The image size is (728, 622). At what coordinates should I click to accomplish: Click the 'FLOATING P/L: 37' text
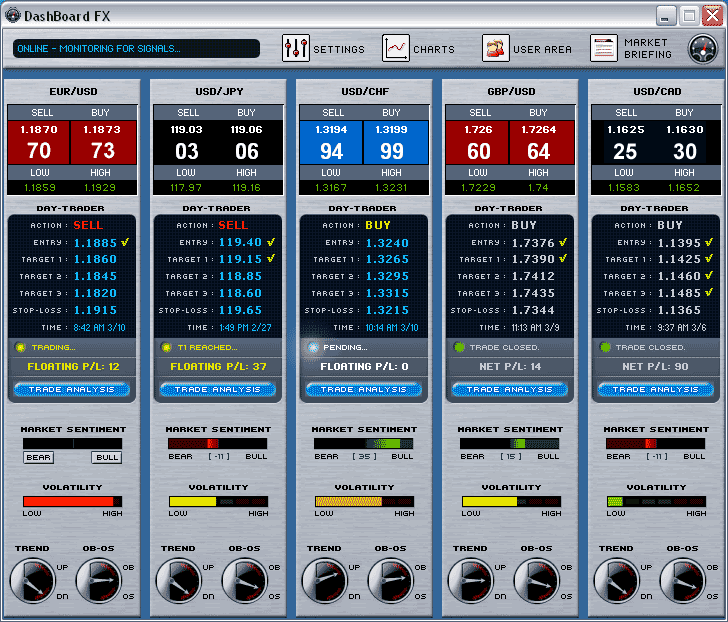[218, 367]
